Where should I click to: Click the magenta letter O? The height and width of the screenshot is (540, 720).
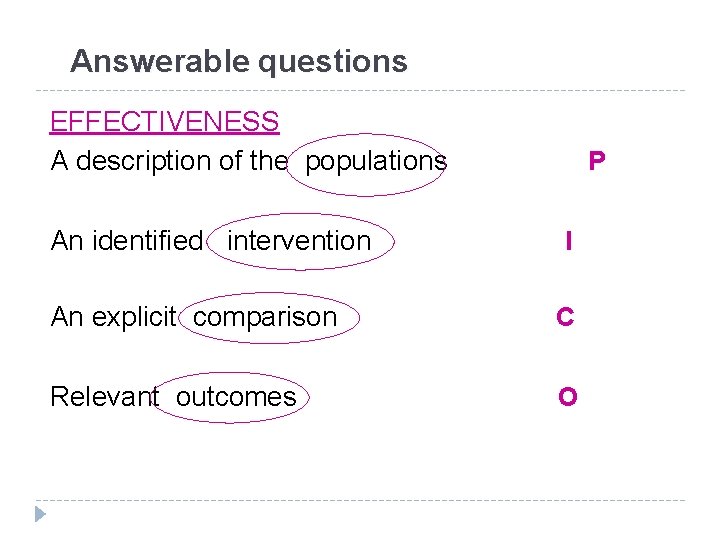567,397
